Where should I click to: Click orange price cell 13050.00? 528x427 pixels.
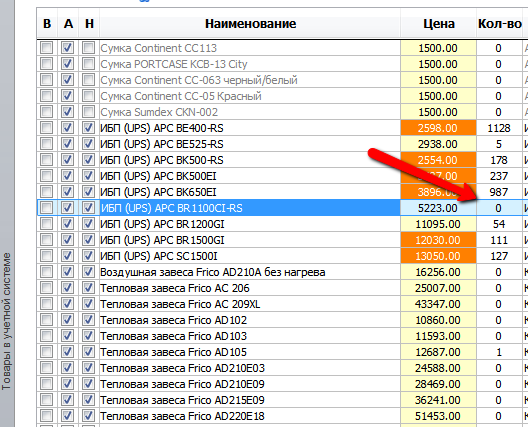tap(438, 256)
